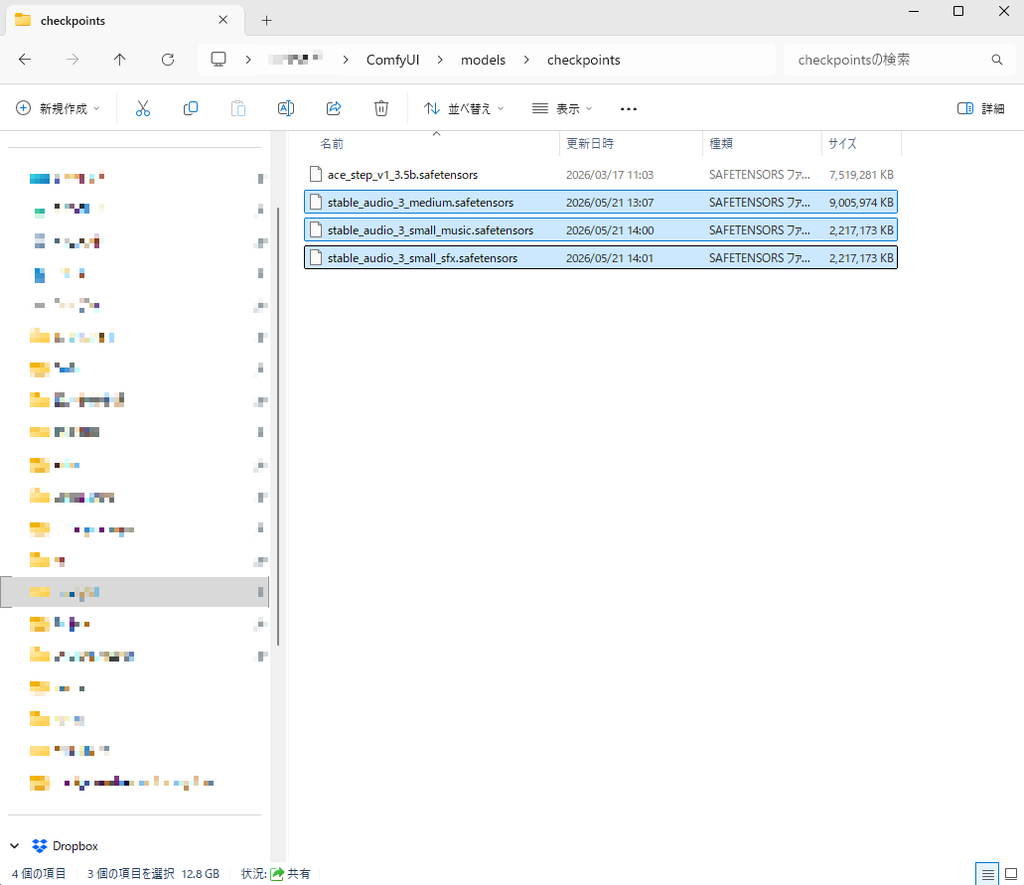Click the green share status icon

click(278, 874)
